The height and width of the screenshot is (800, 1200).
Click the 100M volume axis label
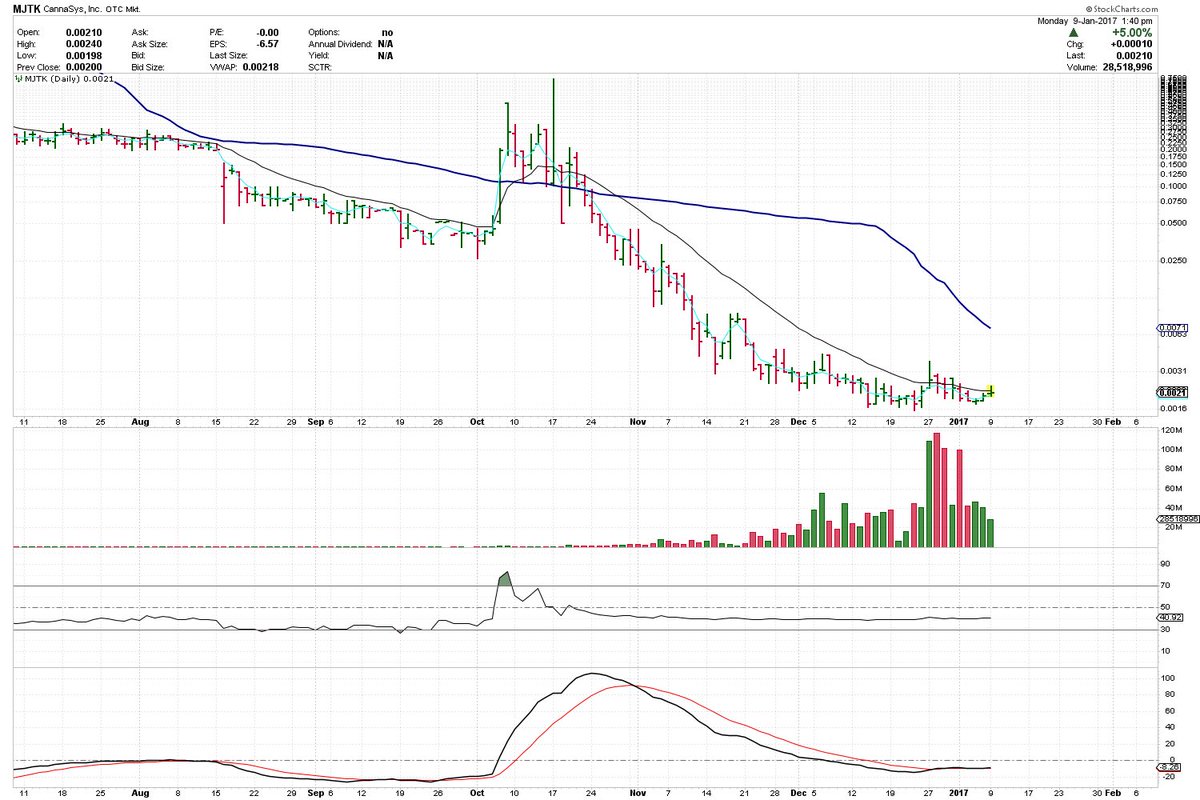click(x=1172, y=449)
